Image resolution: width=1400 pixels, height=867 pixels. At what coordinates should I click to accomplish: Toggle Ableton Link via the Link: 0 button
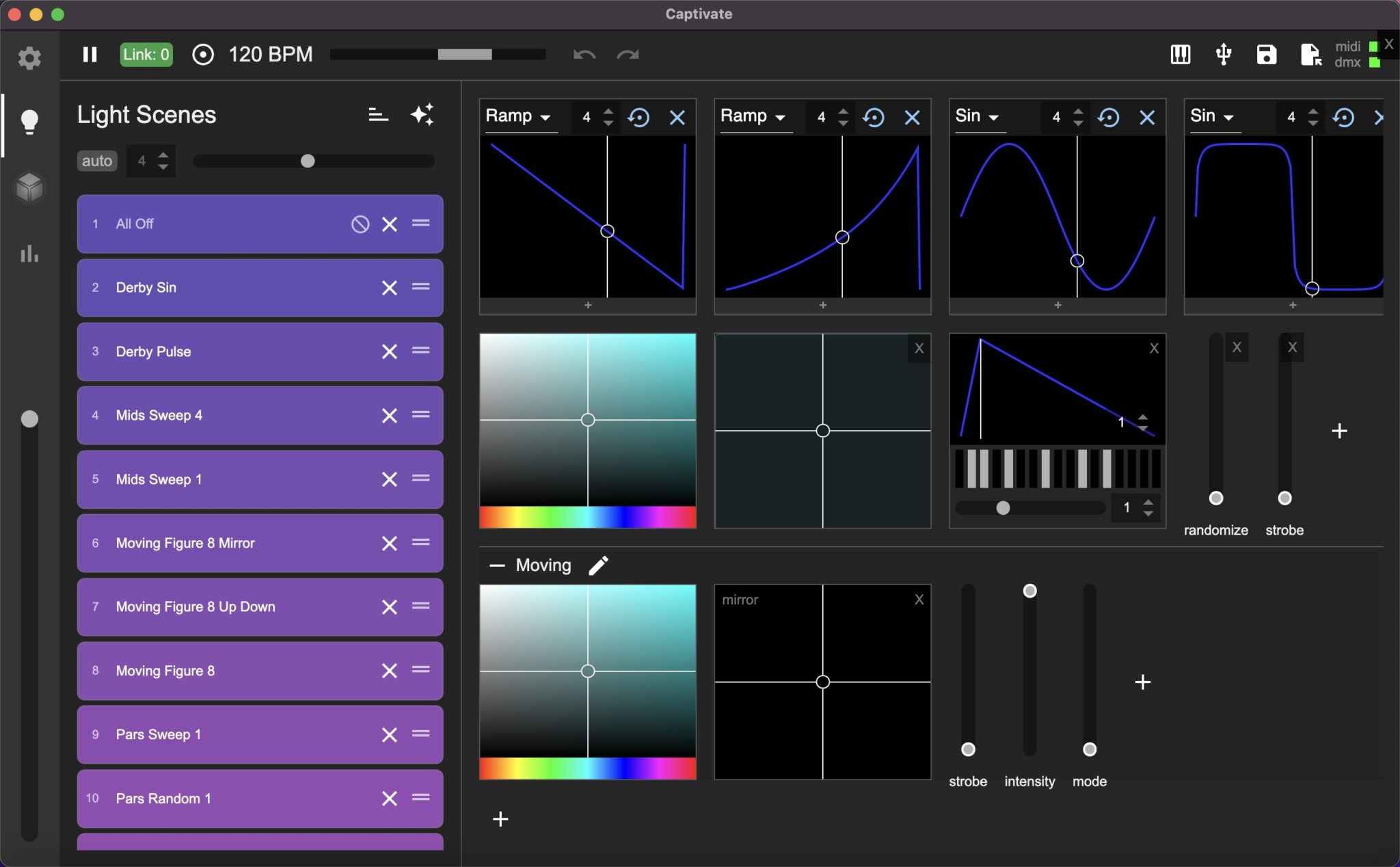pyautogui.click(x=146, y=55)
